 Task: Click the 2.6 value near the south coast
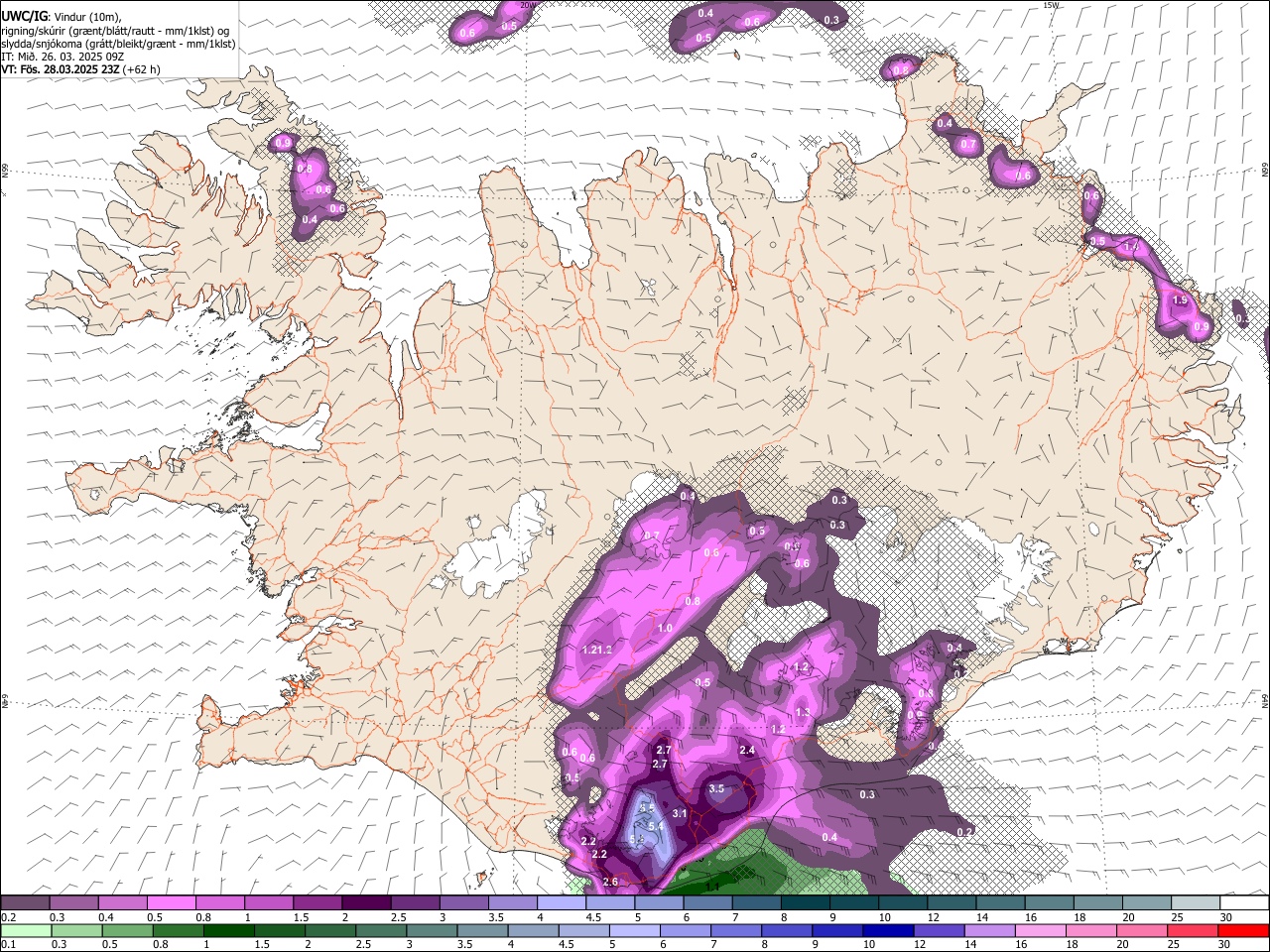tap(610, 882)
